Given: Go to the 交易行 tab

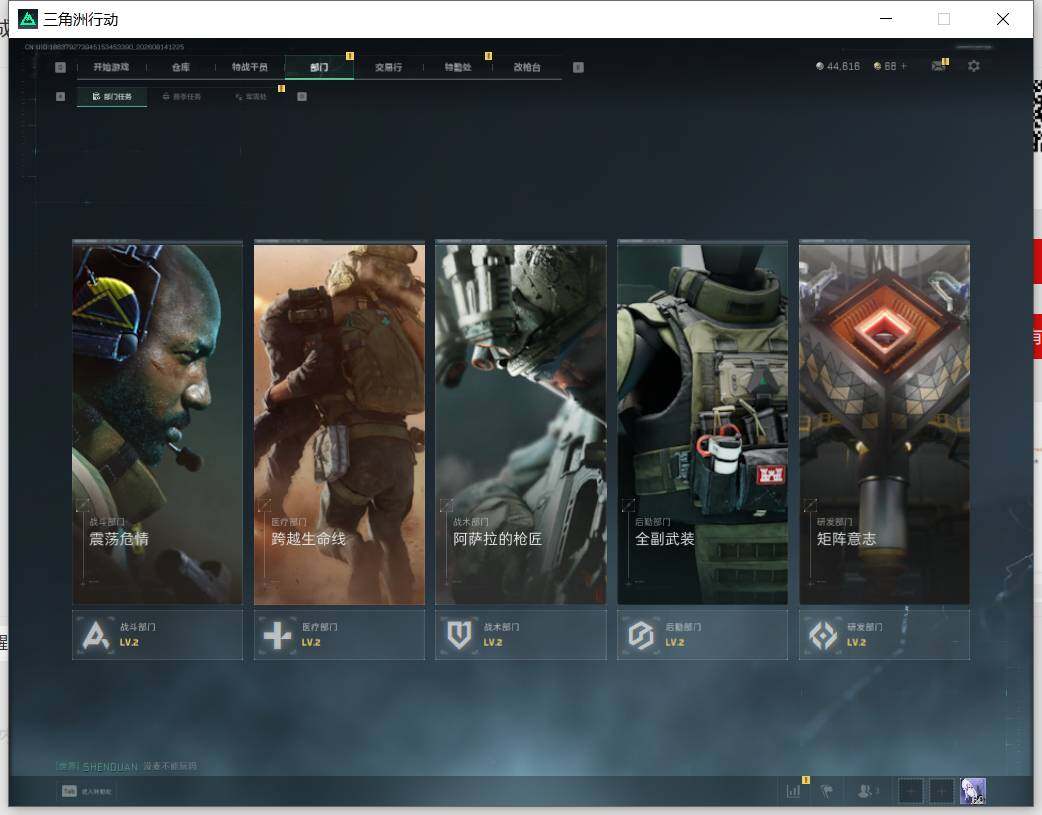Looking at the screenshot, I should [x=388, y=67].
